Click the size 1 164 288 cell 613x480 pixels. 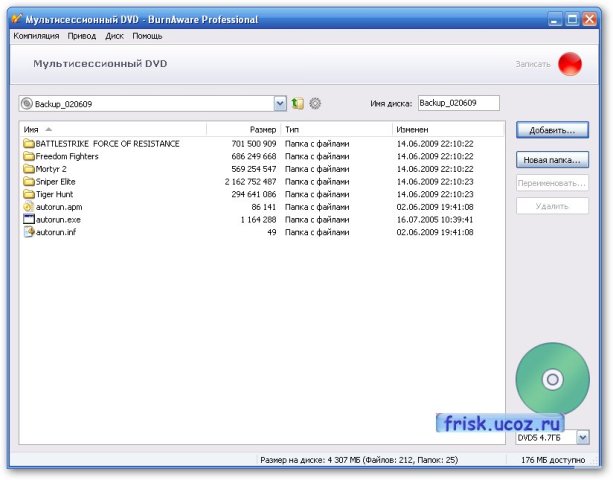pos(258,220)
